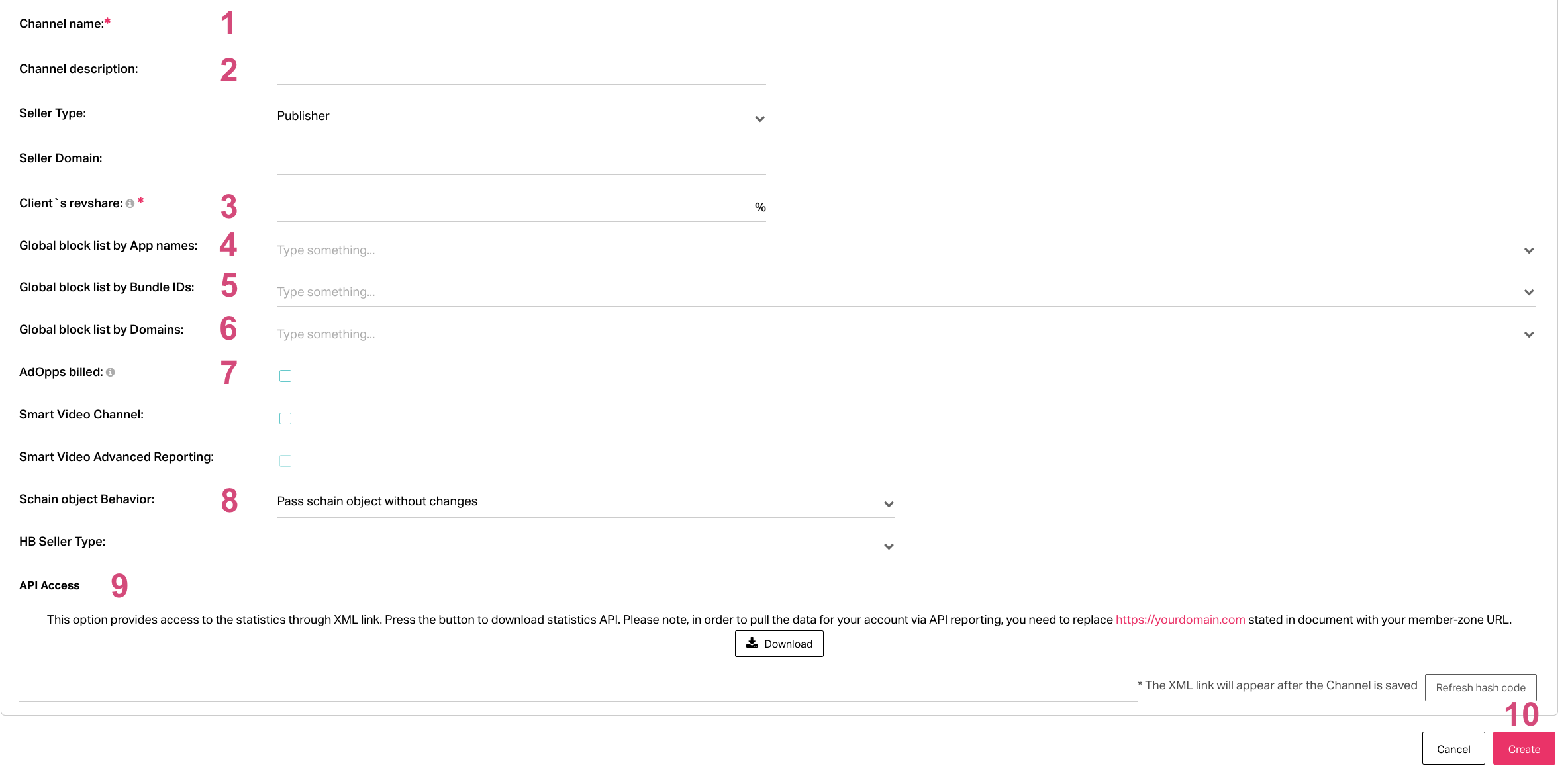Click the Cancel button

click(x=1453, y=749)
